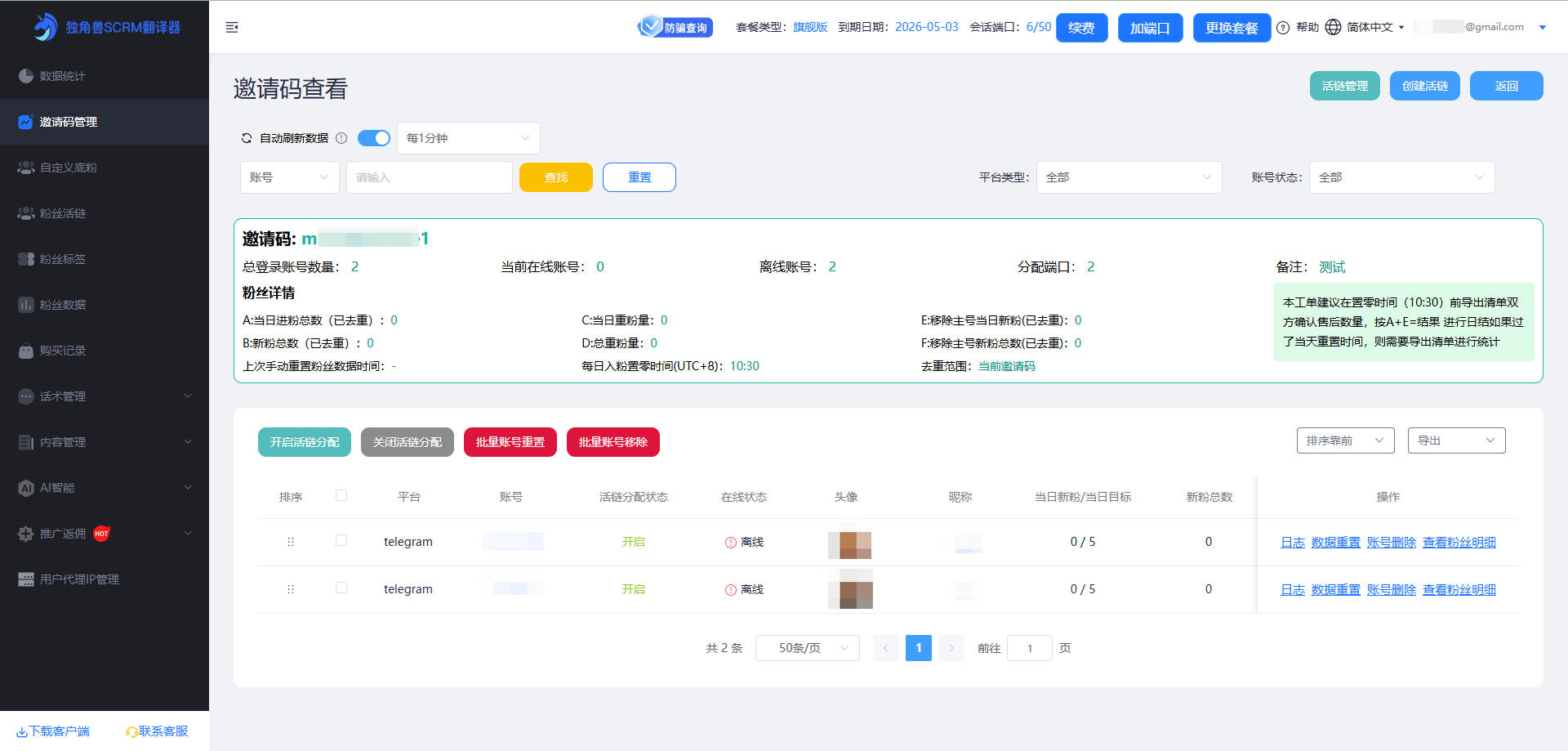The height and width of the screenshot is (751, 1568).
Task: Open the 简体中文 language dropdown
Action: 1375,27
